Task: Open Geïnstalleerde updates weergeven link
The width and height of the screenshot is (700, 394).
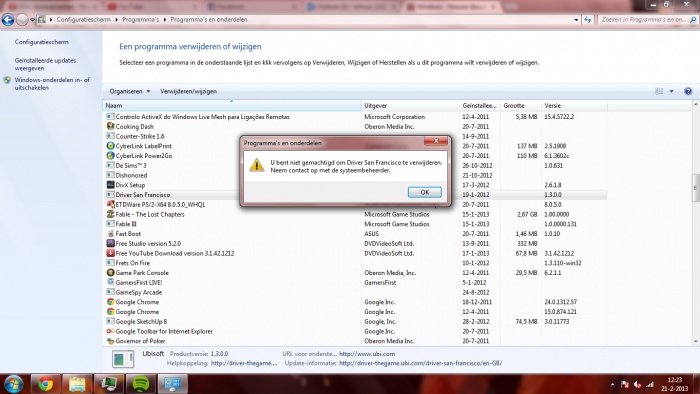Action: (45, 64)
